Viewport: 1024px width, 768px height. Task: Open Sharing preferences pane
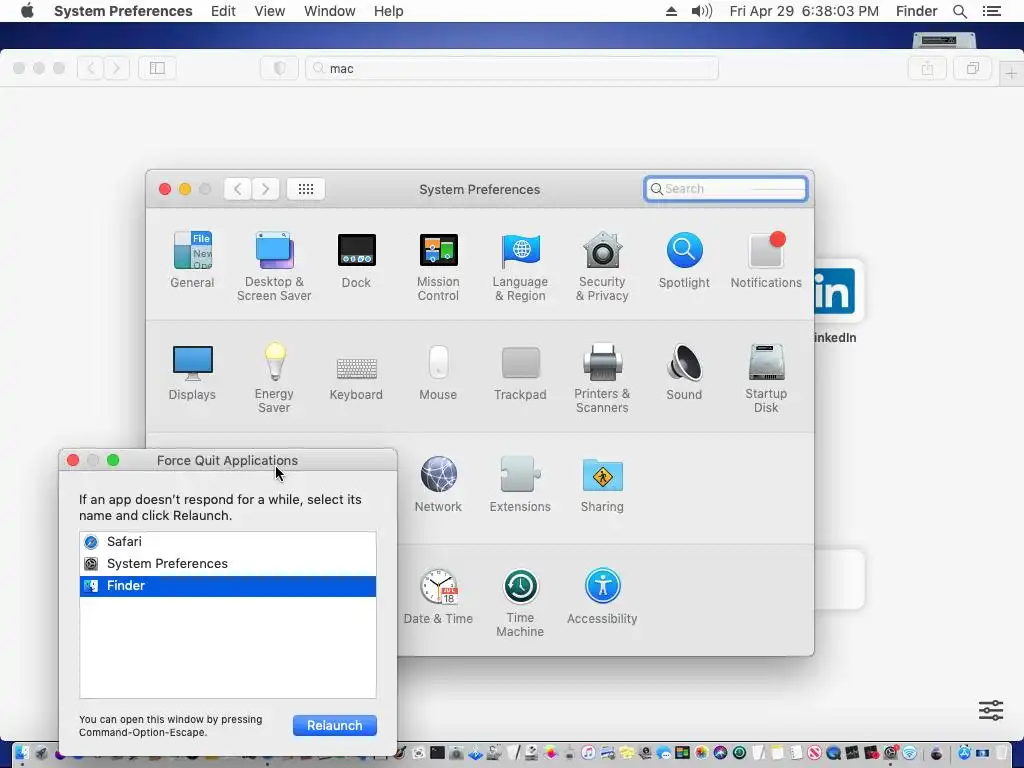coord(602,484)
